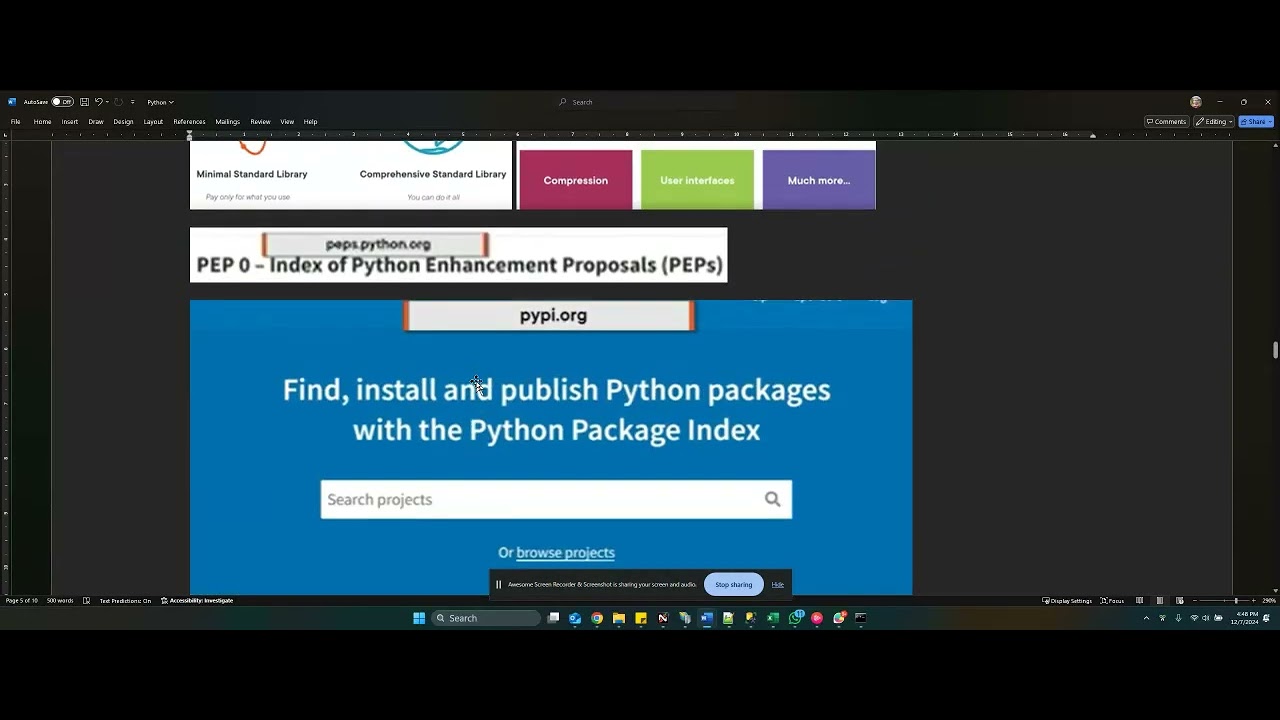Click the User interfaces image tile
This screenshot has width=1280, height=720.
tap(697, 180)
